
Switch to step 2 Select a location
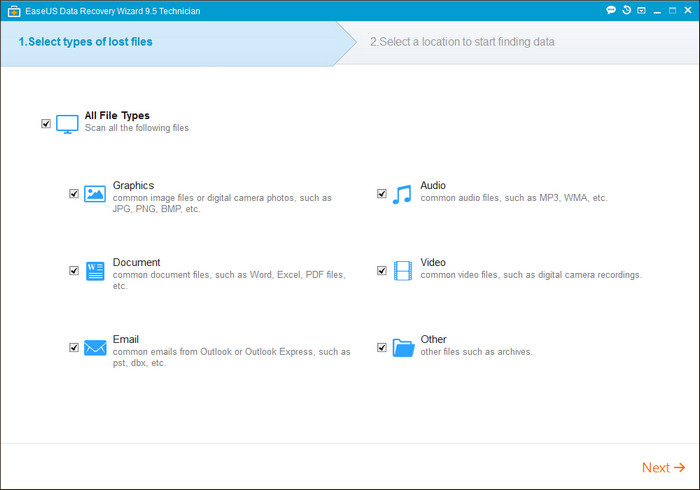coord(462,42)
